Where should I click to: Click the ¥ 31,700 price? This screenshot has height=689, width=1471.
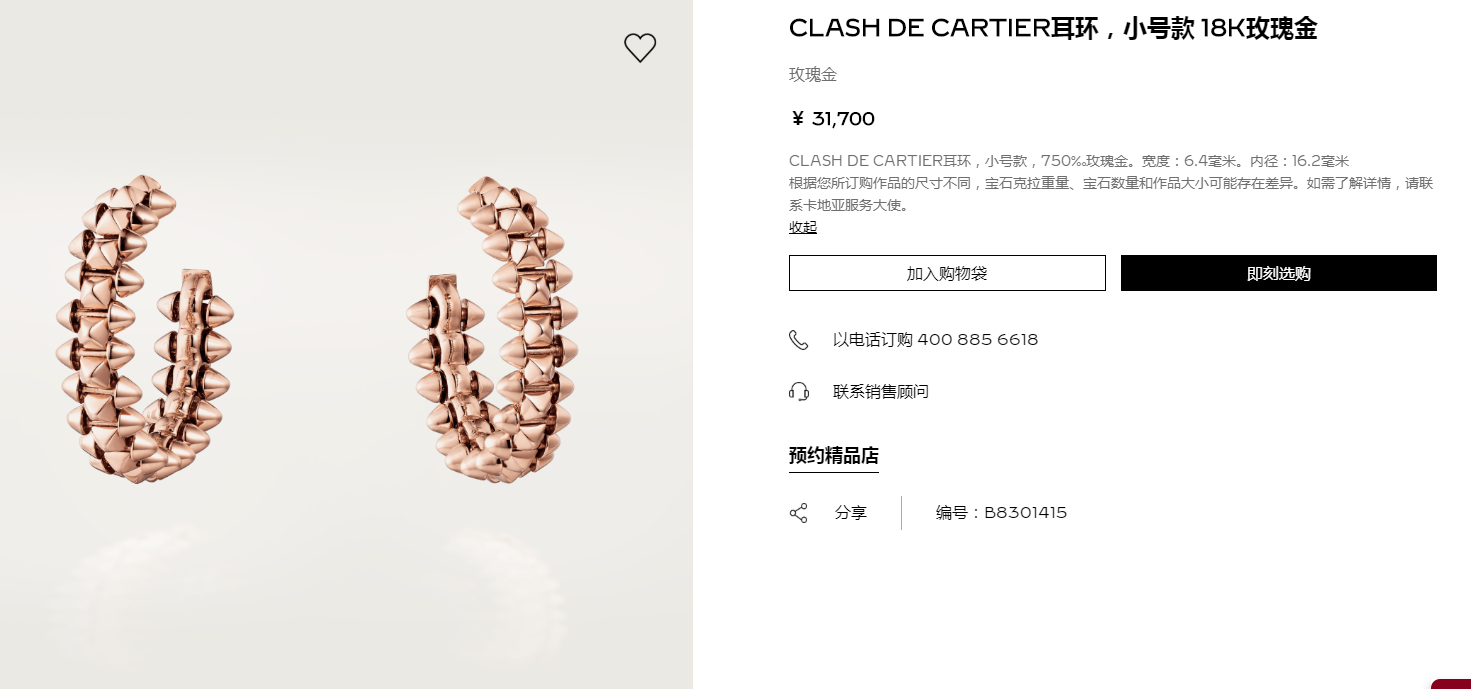(832, 119)
